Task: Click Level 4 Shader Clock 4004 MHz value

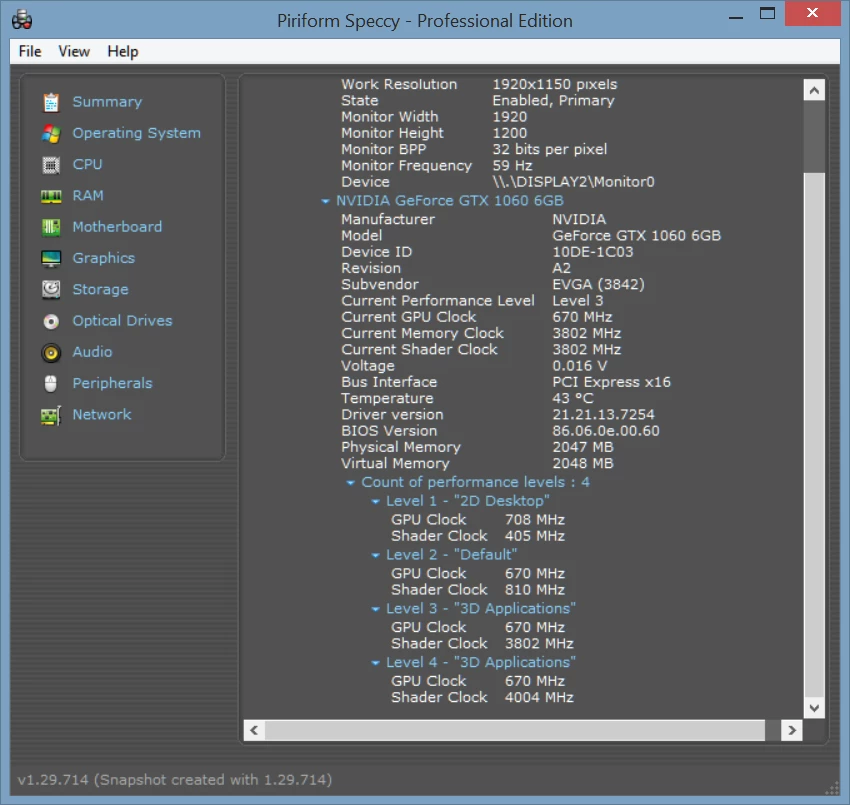Action: tap(539, 698)
